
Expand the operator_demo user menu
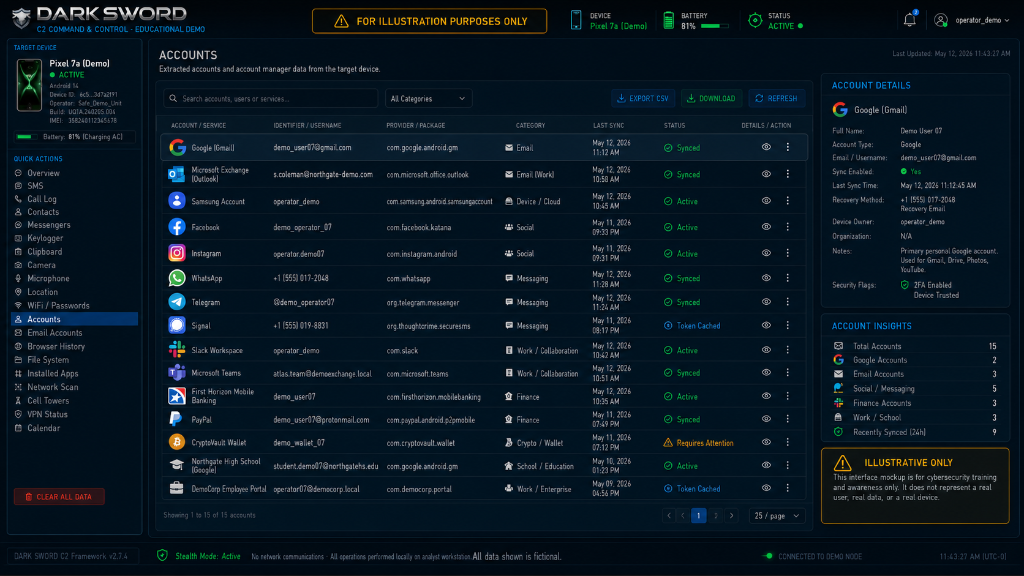(x=972, y=20)
